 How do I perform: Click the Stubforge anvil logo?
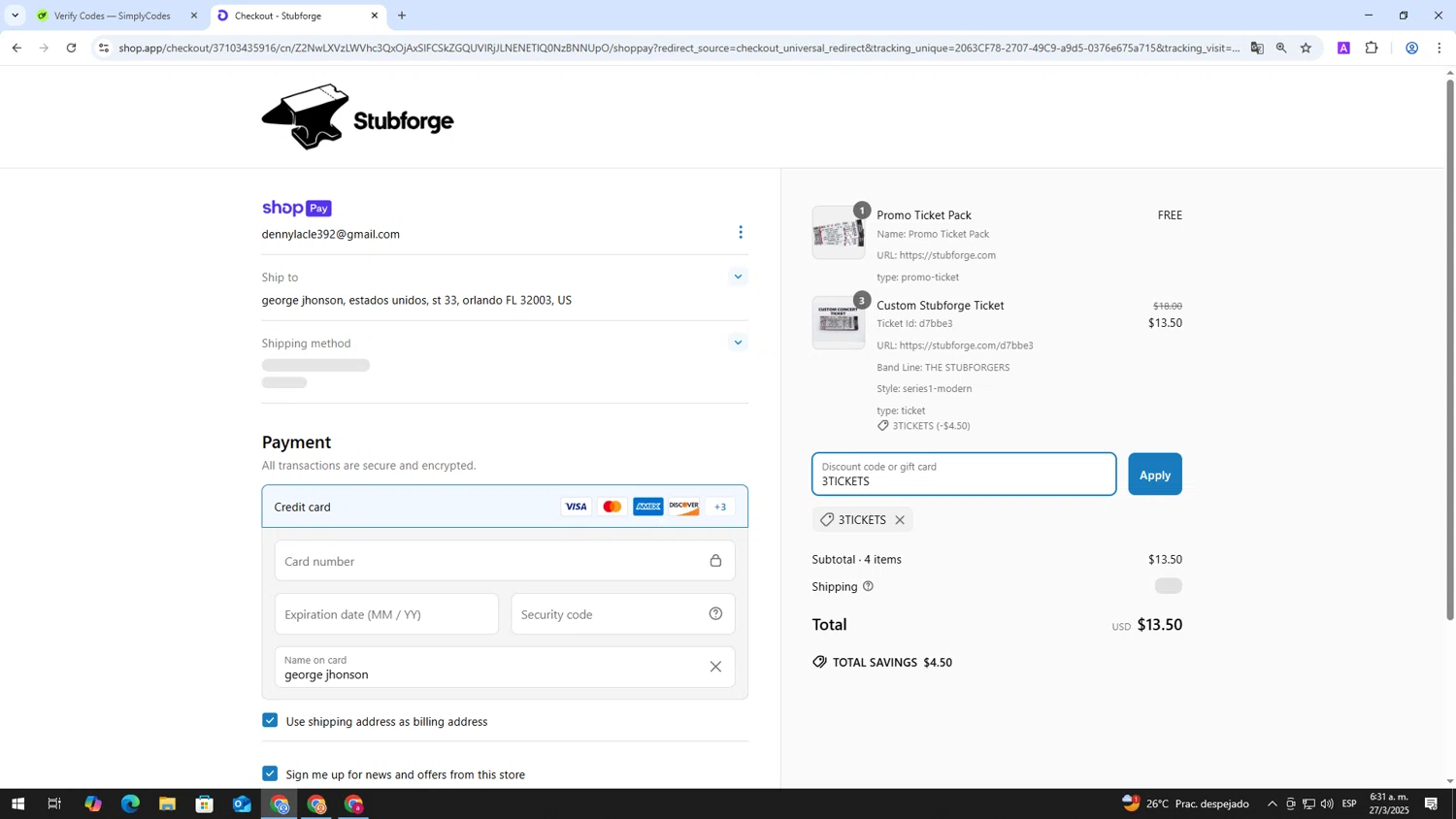(357, 117)
